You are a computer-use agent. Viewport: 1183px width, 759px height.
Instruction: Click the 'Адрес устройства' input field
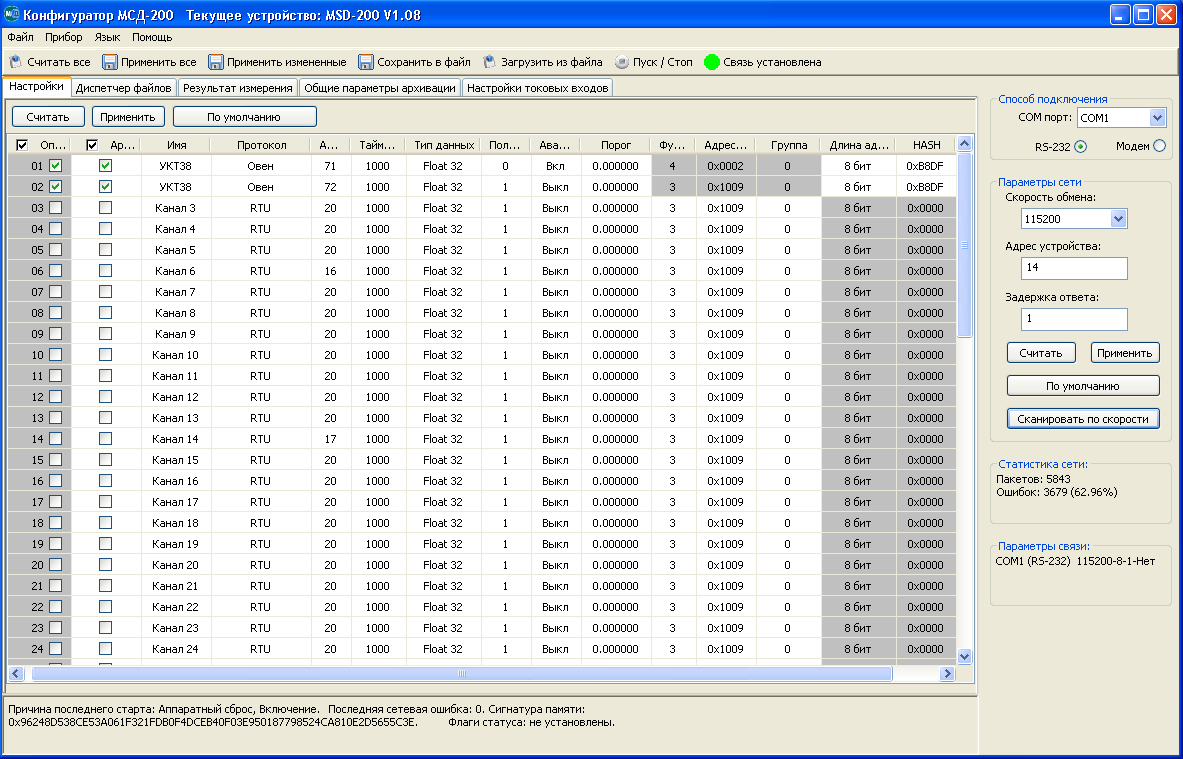[1074, 268]
